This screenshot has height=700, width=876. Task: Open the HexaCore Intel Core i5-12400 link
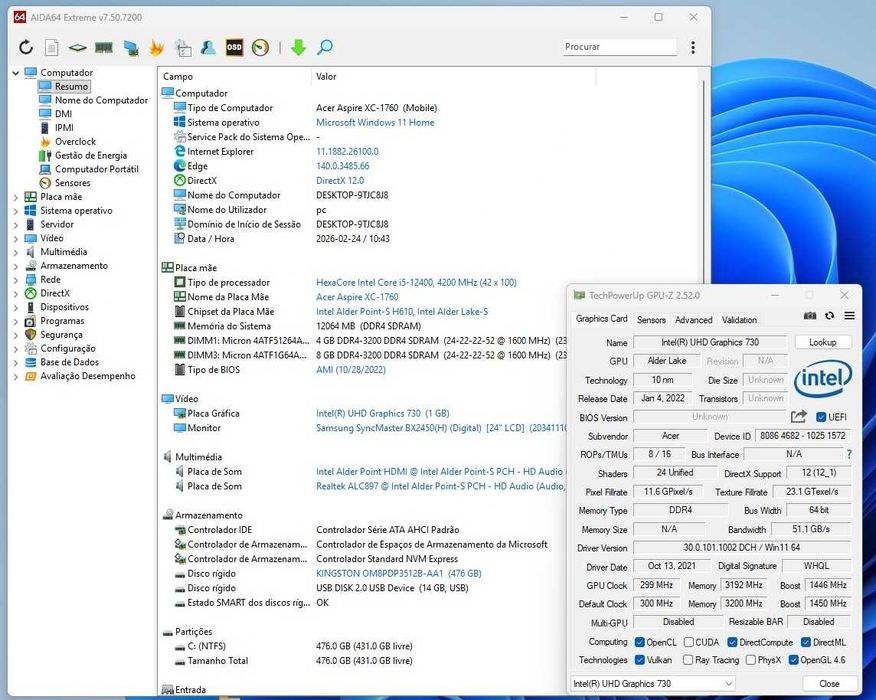[416, 282]
